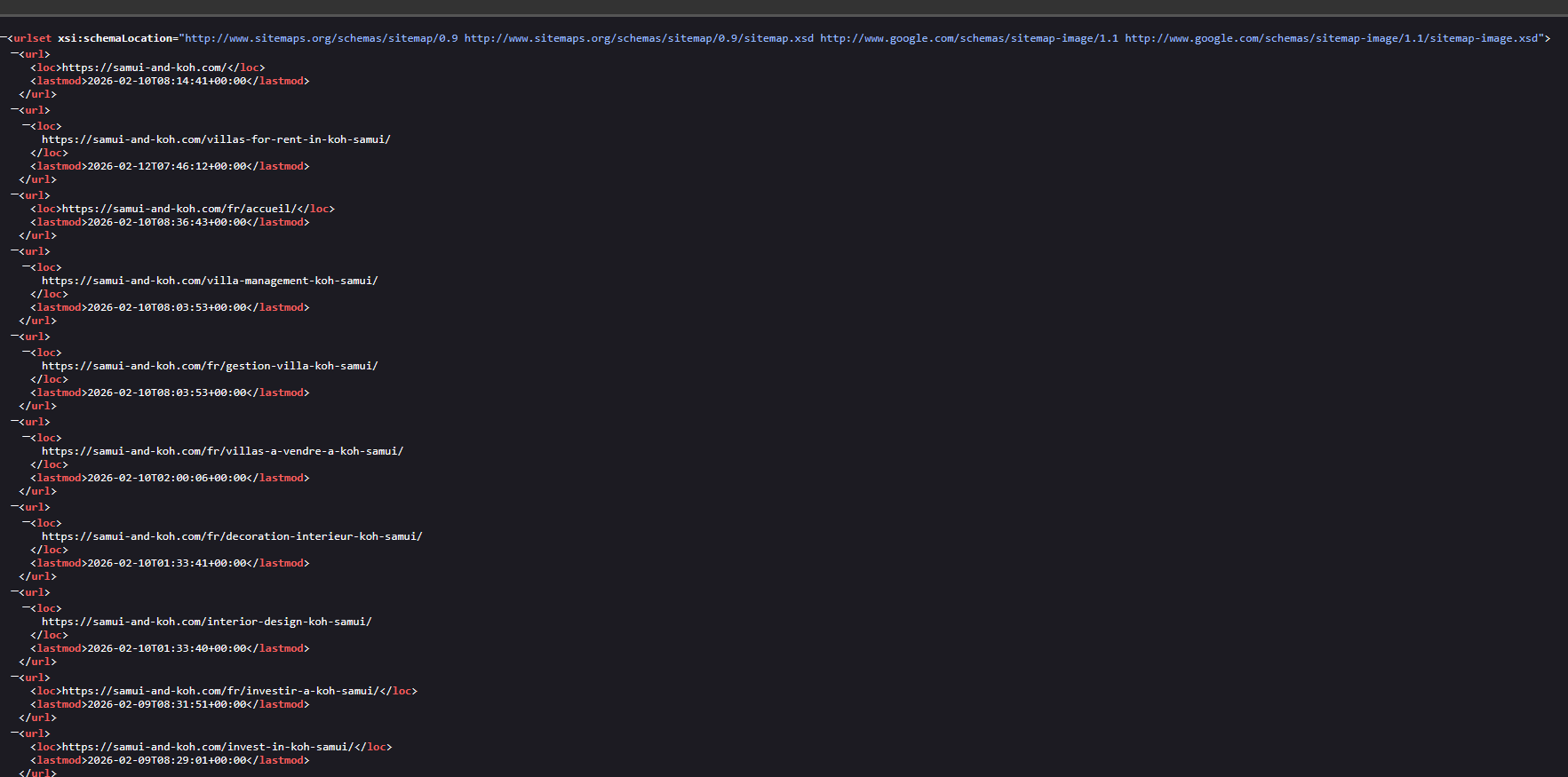Click the address ending in fr/villas-a-vendre-a-koh-samui/
1568x777 pixels.
pos(222,451)
